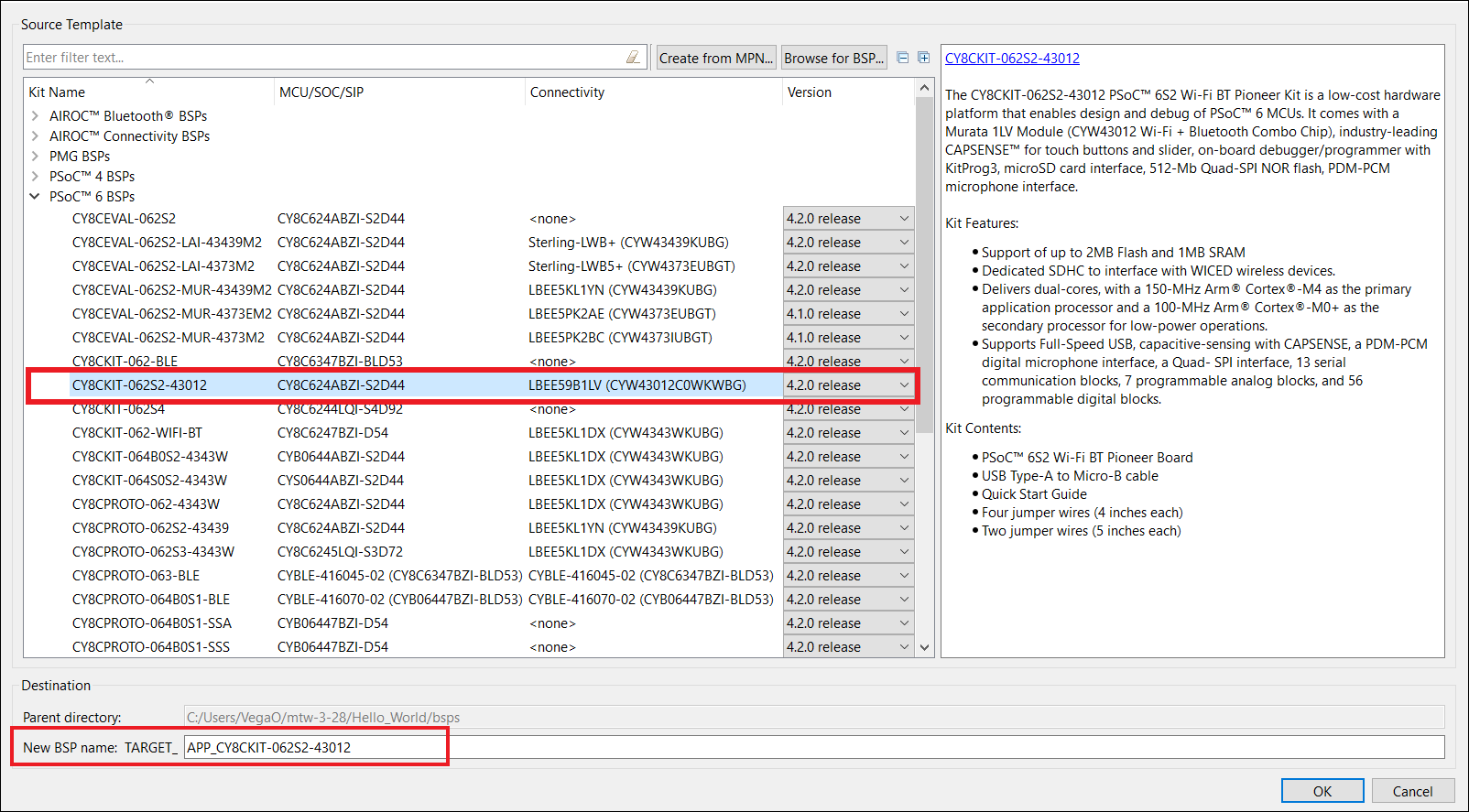The height and width of the screenshot is (812, 1469).
Task: Open version dropdown for CY8CPROTO-062-4343W
Action: click(x=848, y=504)
